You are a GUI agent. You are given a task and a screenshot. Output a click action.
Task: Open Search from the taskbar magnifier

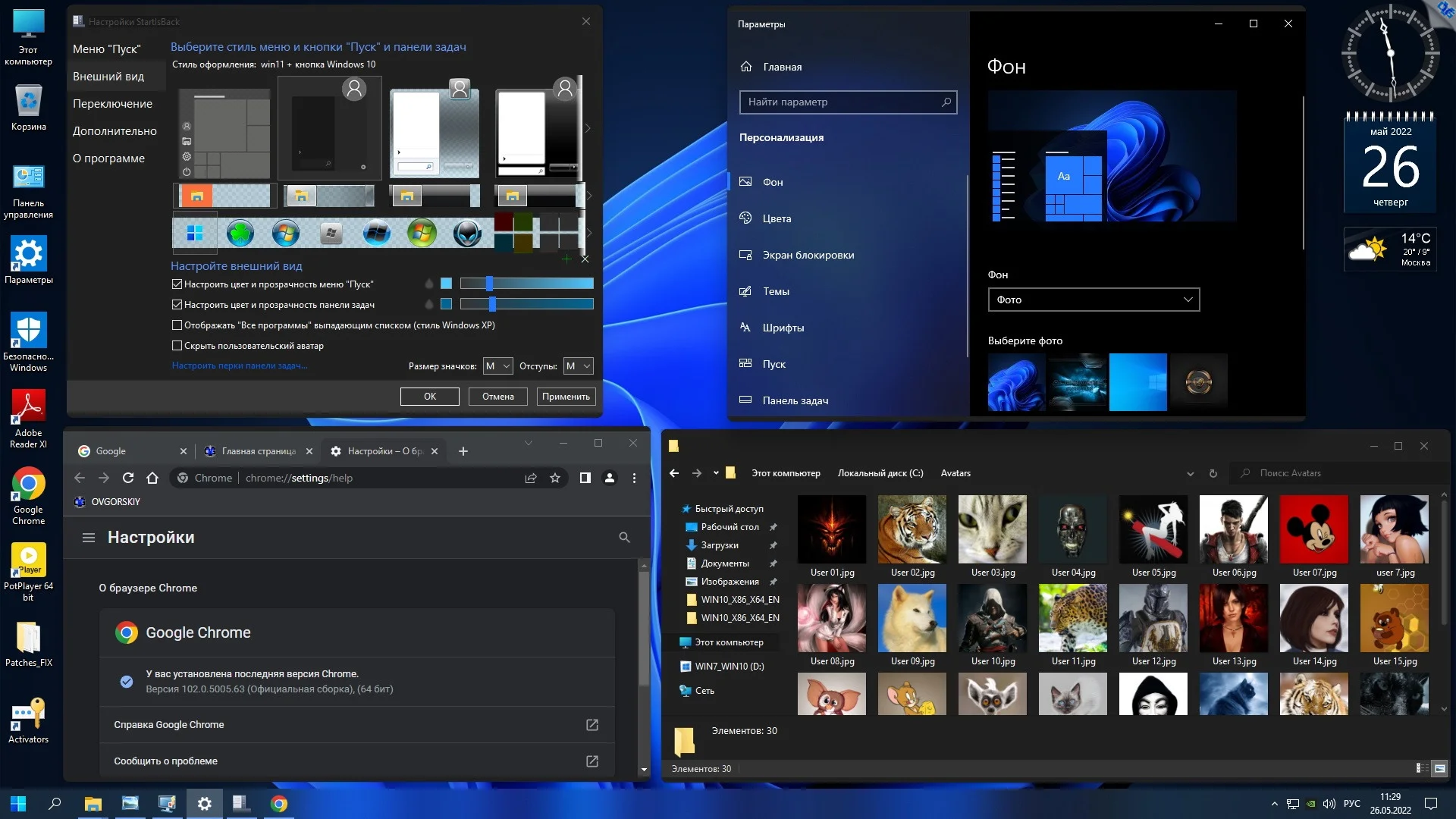point(55,804)
